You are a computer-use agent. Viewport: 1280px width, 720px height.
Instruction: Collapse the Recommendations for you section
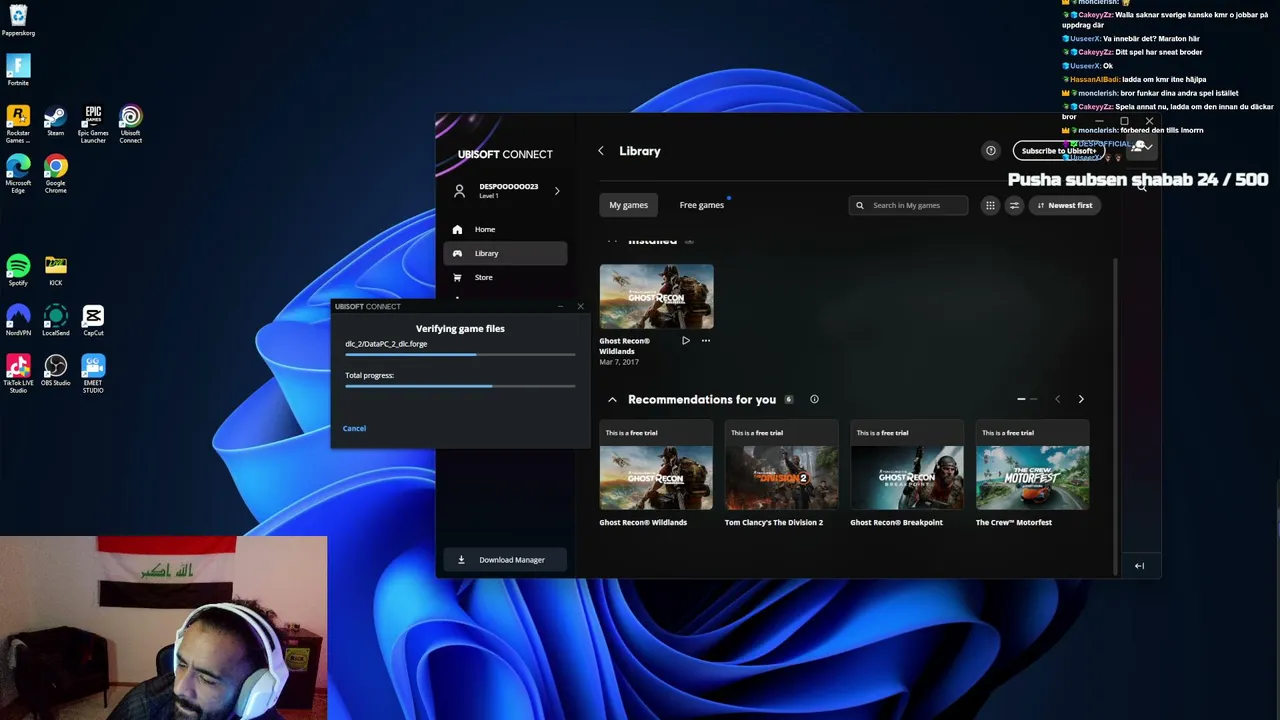[x=612, y=399]
